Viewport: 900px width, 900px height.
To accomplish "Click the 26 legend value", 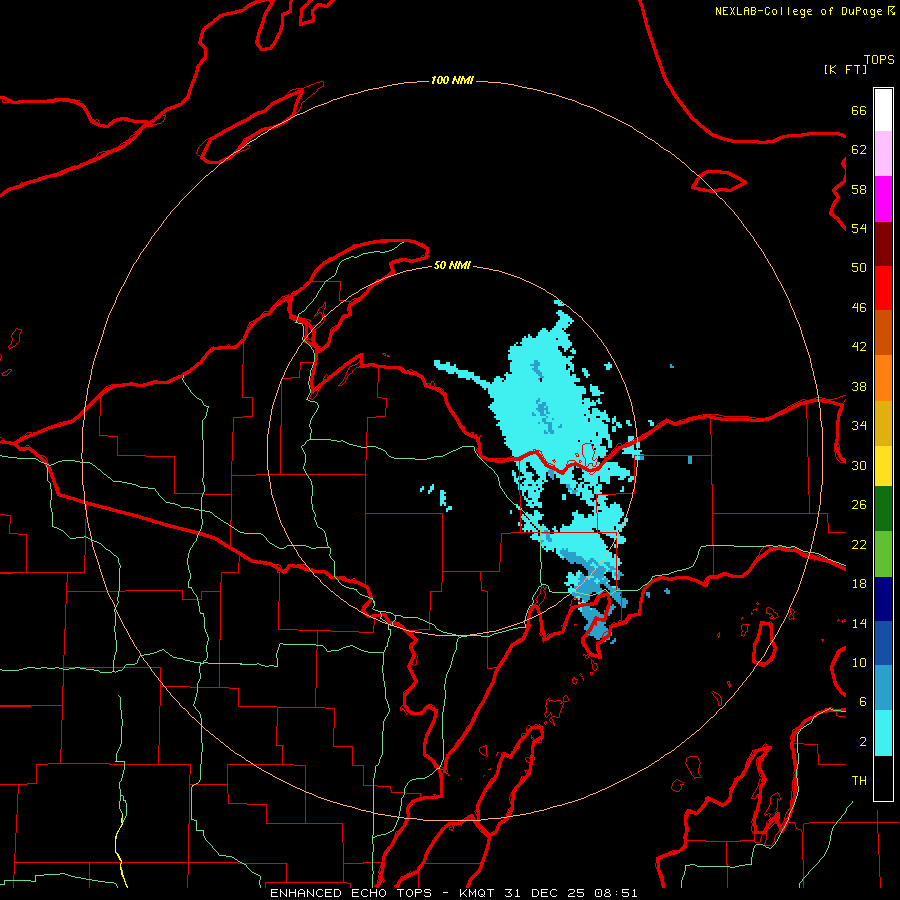I will [859, 505].
